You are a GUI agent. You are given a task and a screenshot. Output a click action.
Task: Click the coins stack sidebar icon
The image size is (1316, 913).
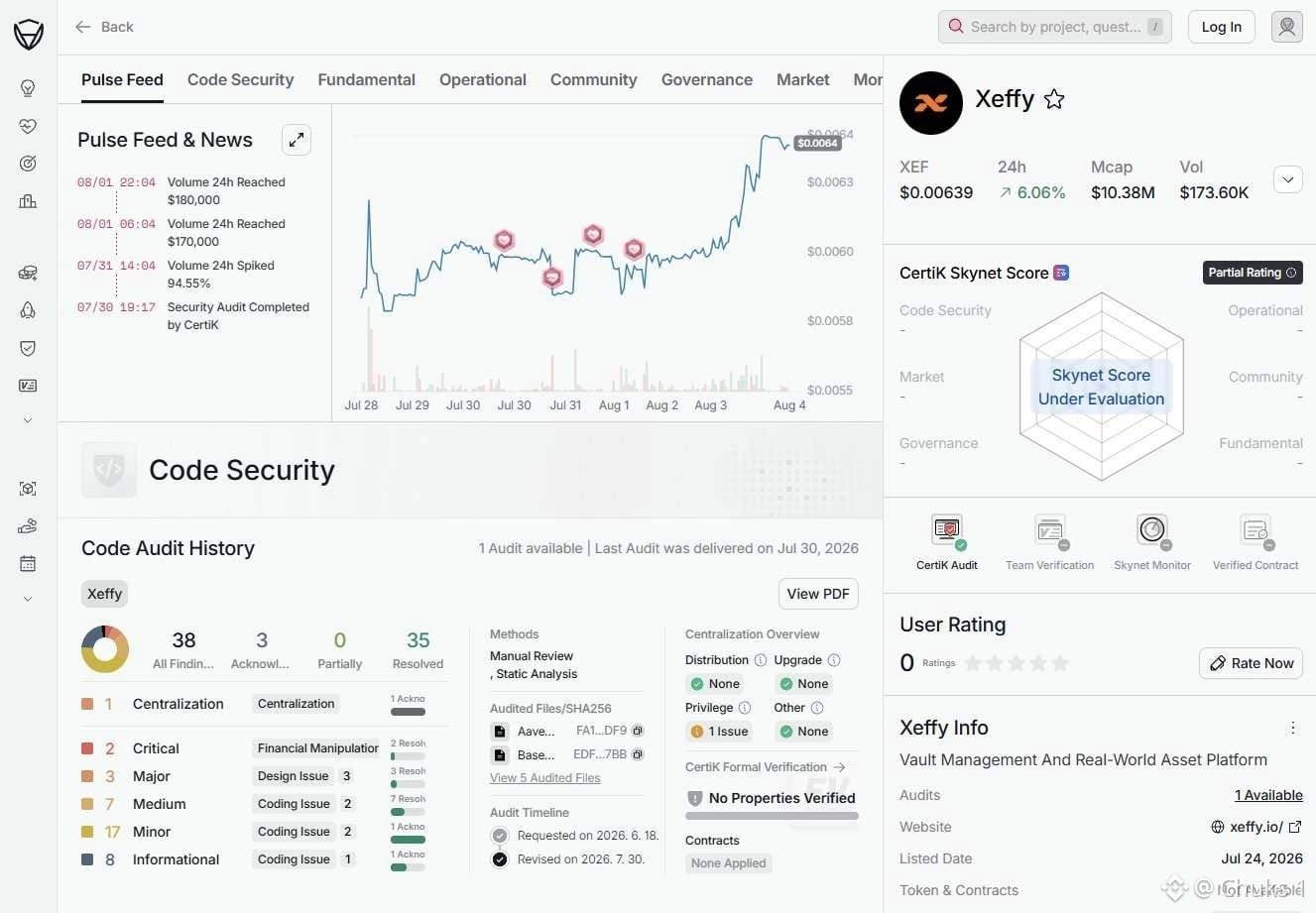click(x=28, y=273)
